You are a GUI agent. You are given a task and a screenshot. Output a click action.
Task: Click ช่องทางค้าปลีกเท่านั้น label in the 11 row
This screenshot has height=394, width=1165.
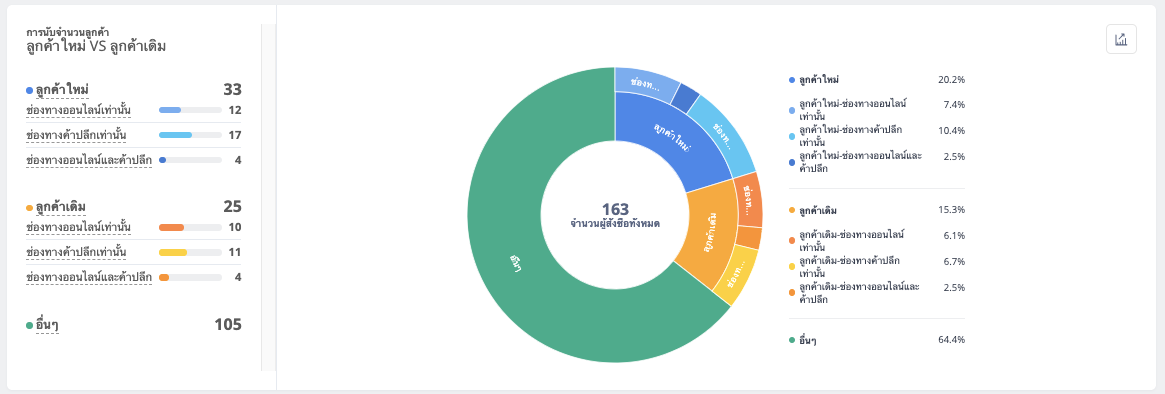76,252
